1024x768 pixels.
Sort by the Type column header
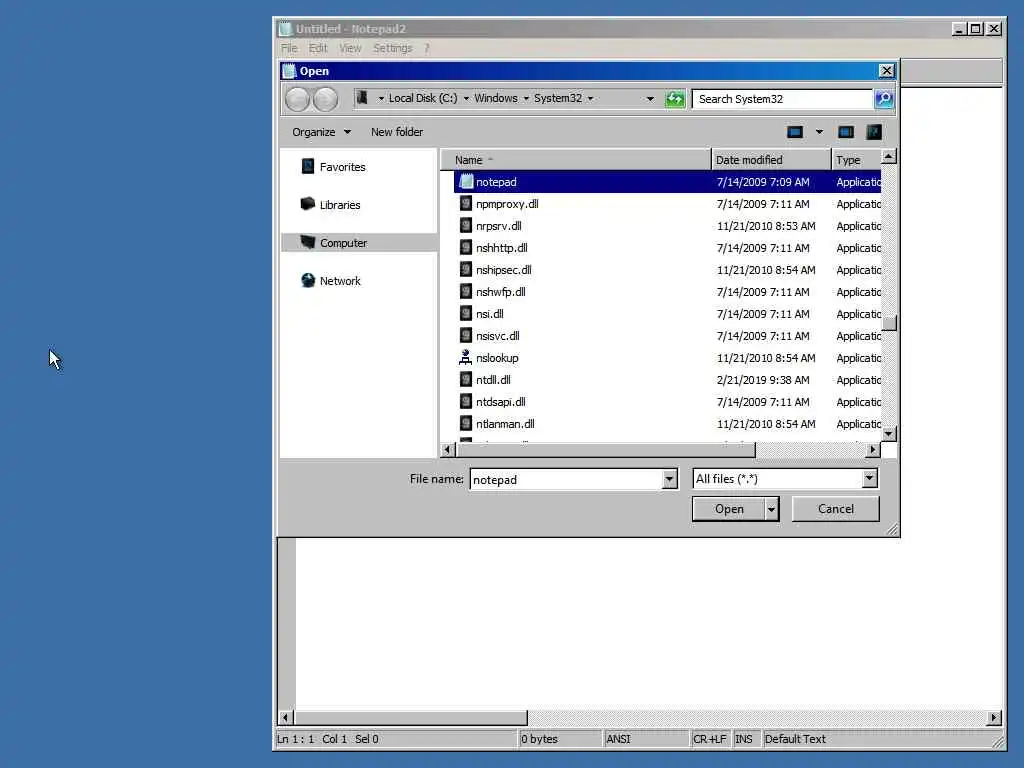(x=857, y=160)
